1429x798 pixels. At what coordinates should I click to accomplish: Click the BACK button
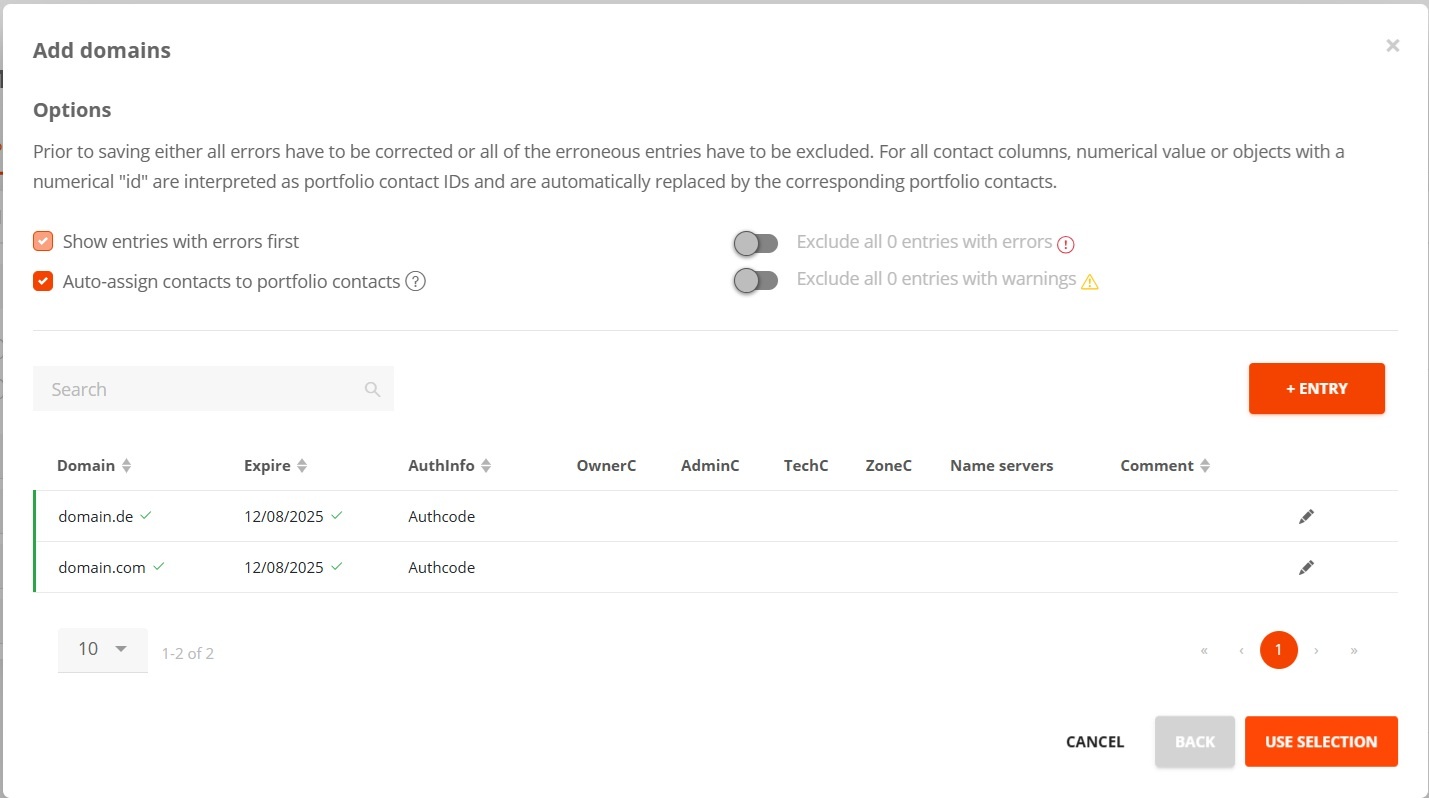pos(1195,742)
